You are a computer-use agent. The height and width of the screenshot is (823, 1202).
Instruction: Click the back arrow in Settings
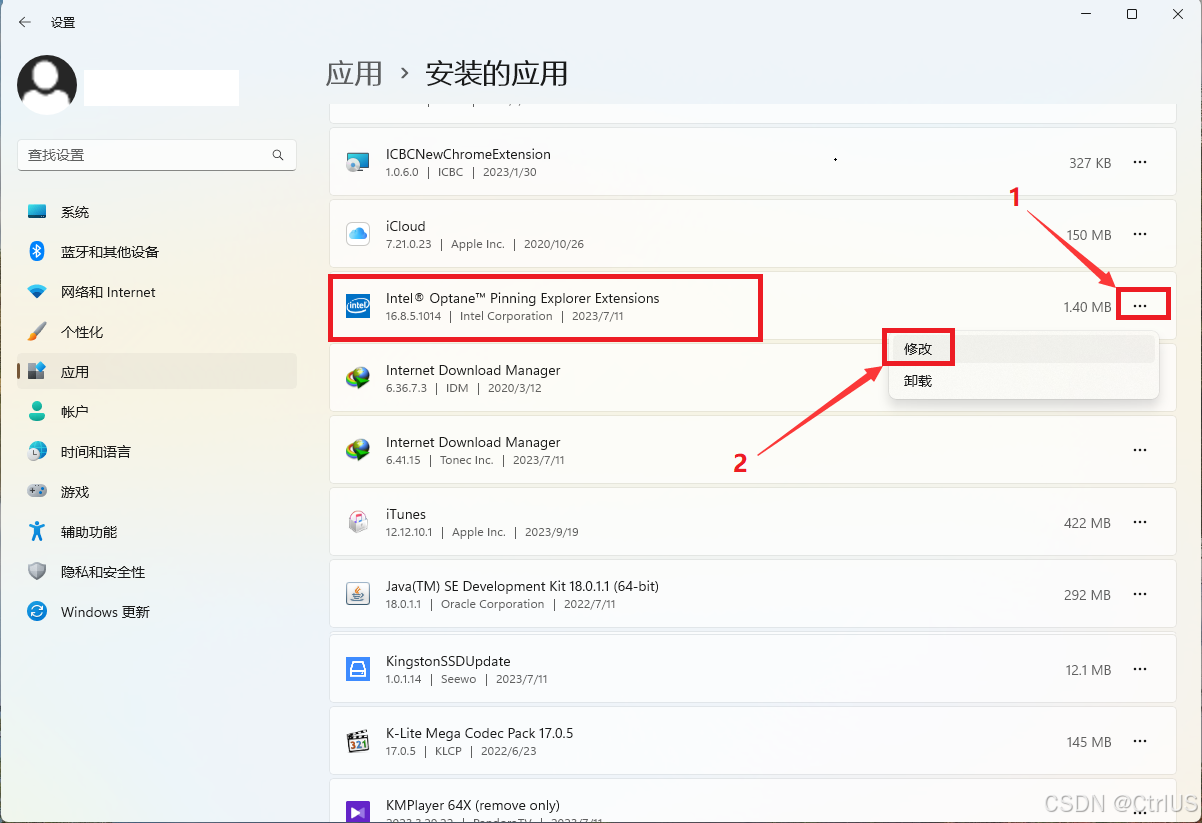tap(25, 22)
